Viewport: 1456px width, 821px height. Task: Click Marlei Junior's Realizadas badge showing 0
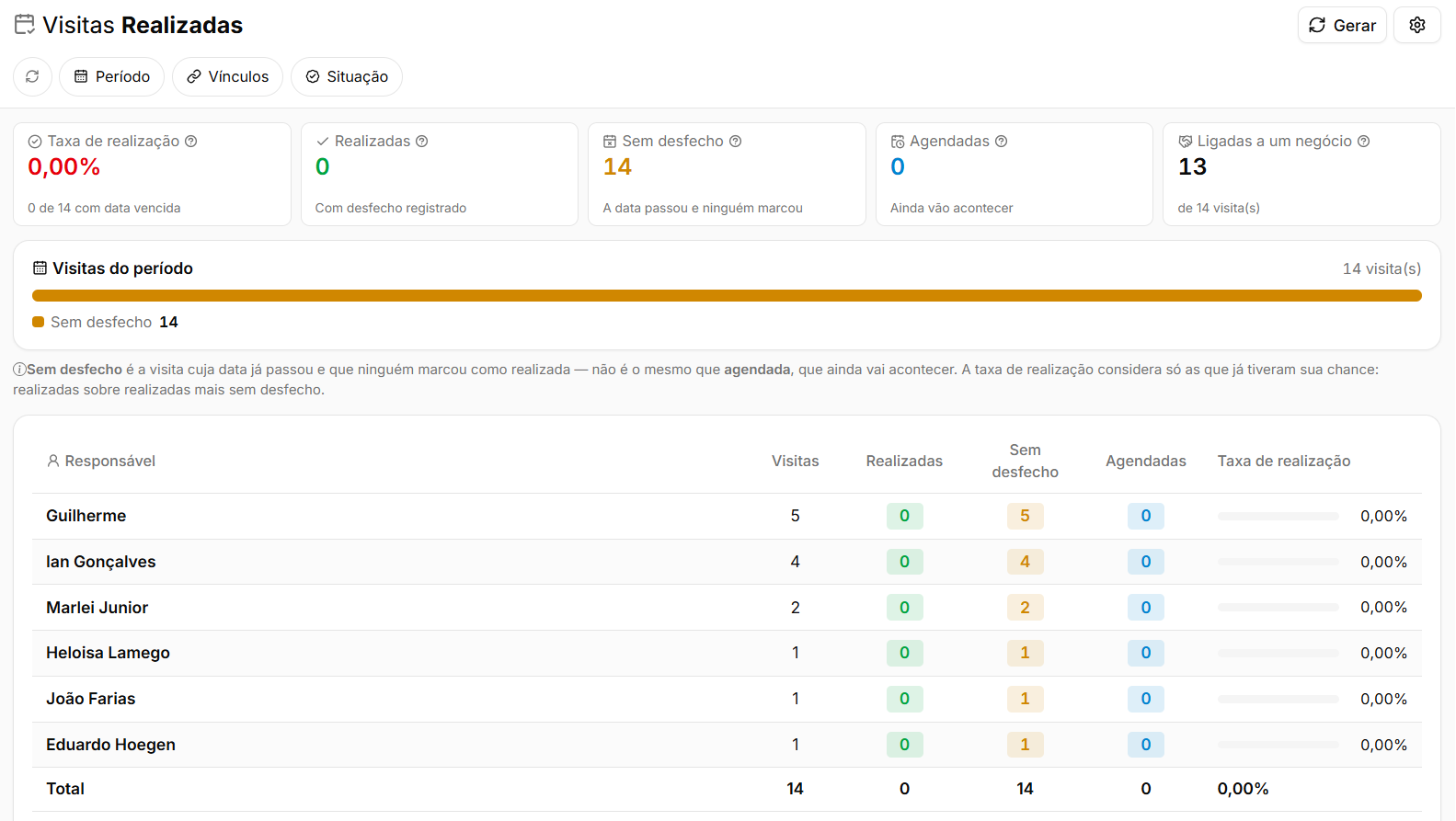(x=904, y=608)
